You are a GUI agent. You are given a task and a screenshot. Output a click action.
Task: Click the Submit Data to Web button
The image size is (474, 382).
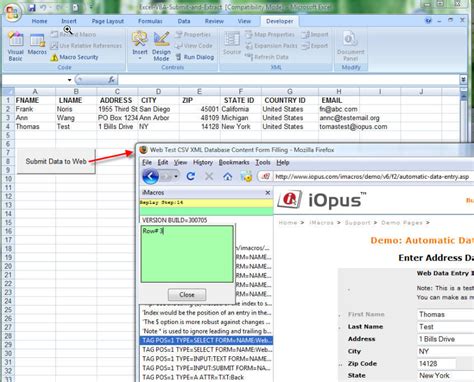point(56,161)
